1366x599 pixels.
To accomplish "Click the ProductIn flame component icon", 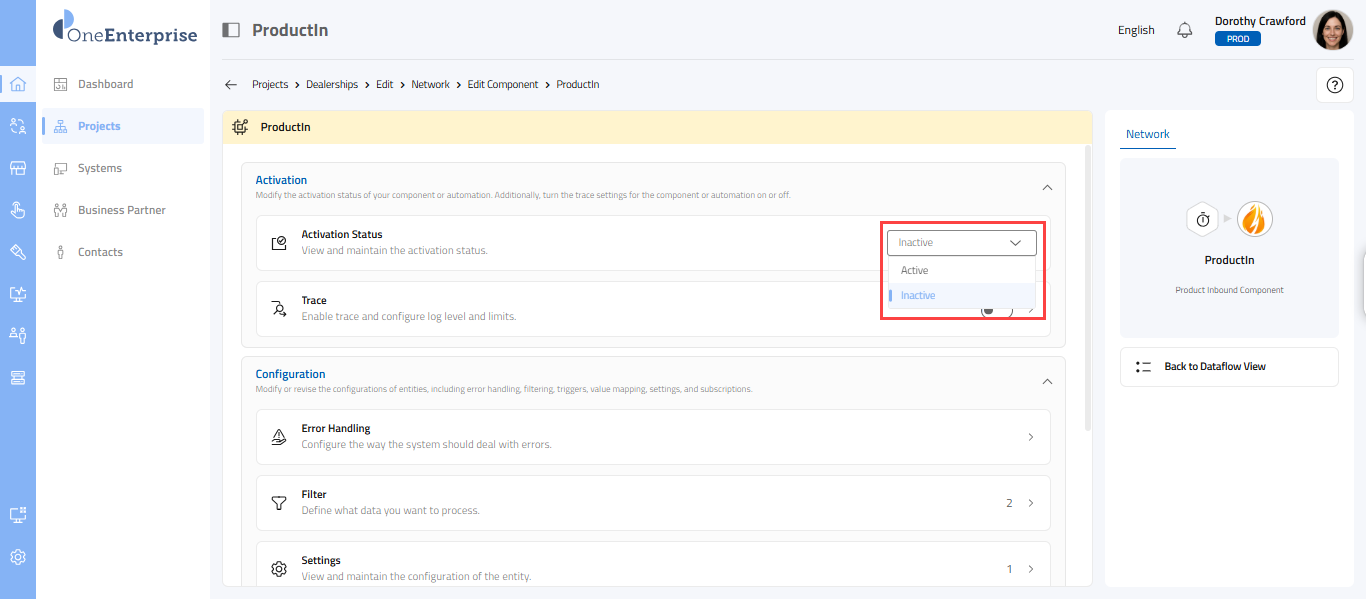I will coord(1254,219).
